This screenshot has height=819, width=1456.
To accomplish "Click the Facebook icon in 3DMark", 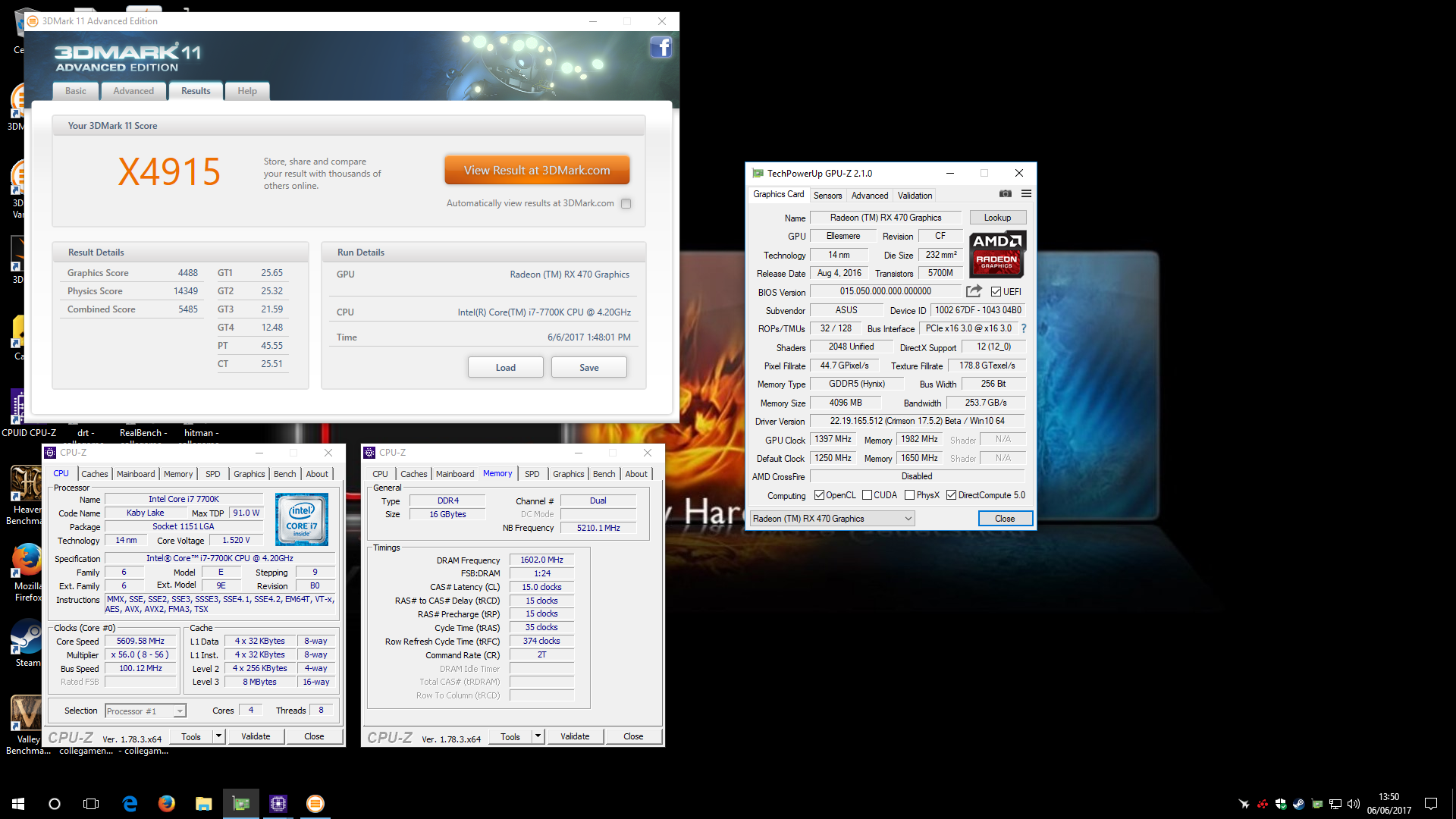I will point(661,48).
